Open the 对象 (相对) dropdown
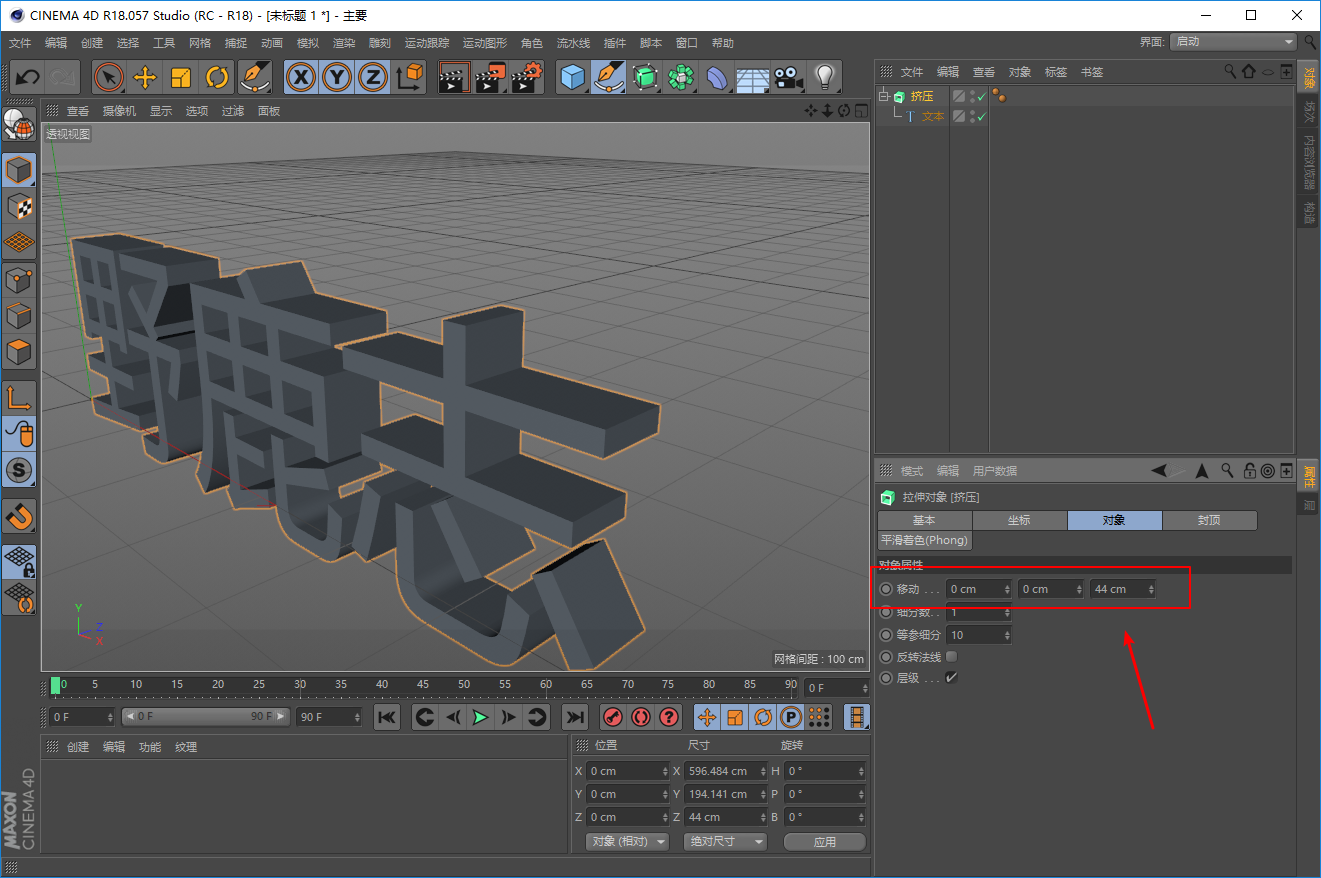 [627, 842]
